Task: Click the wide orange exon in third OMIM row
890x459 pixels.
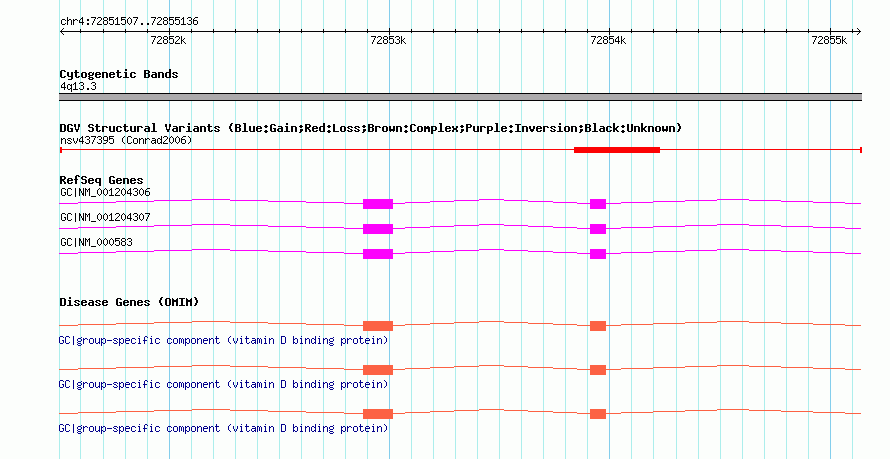Action: click(378, 414)
